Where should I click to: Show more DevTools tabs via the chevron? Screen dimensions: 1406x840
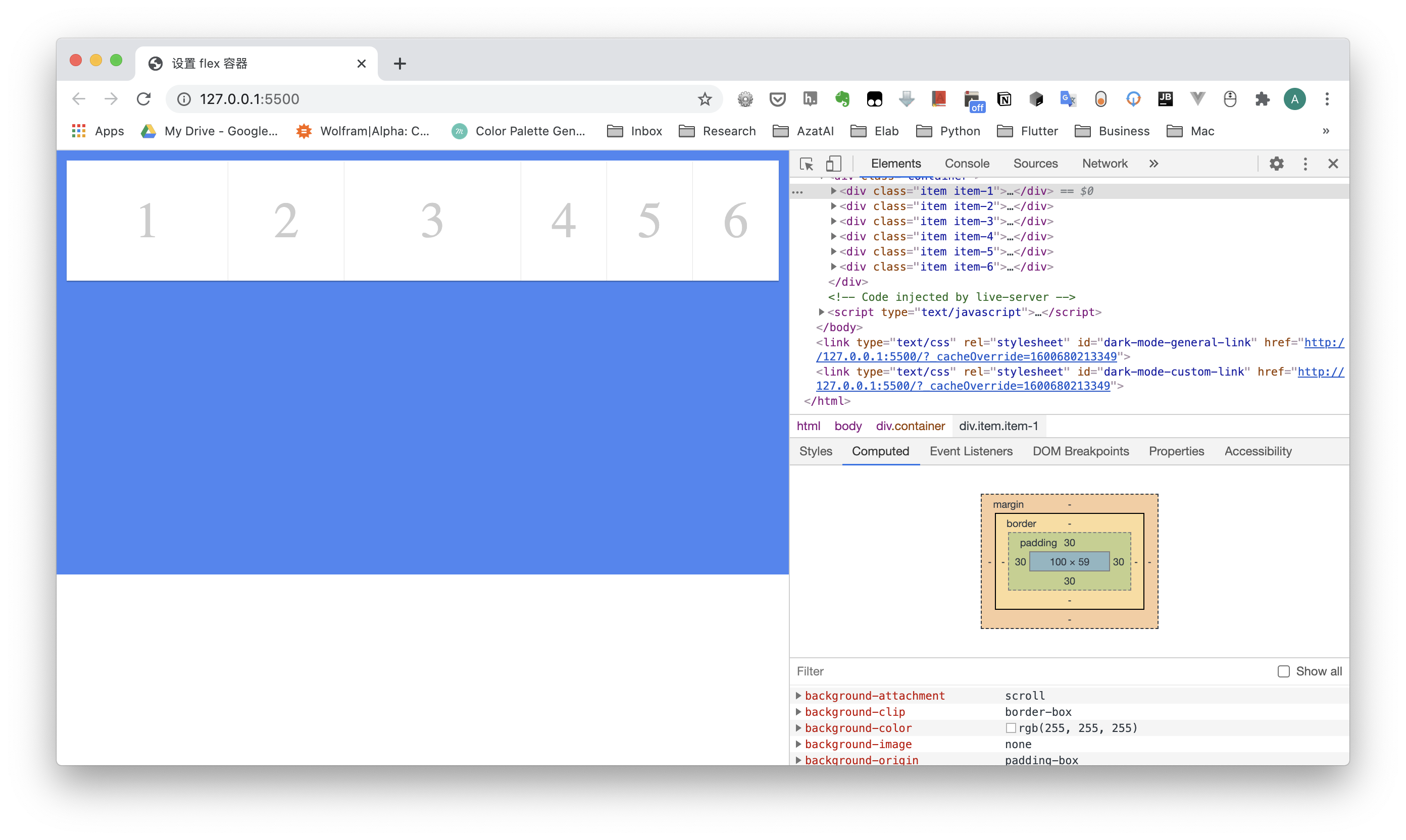(x=1153, y=164)
